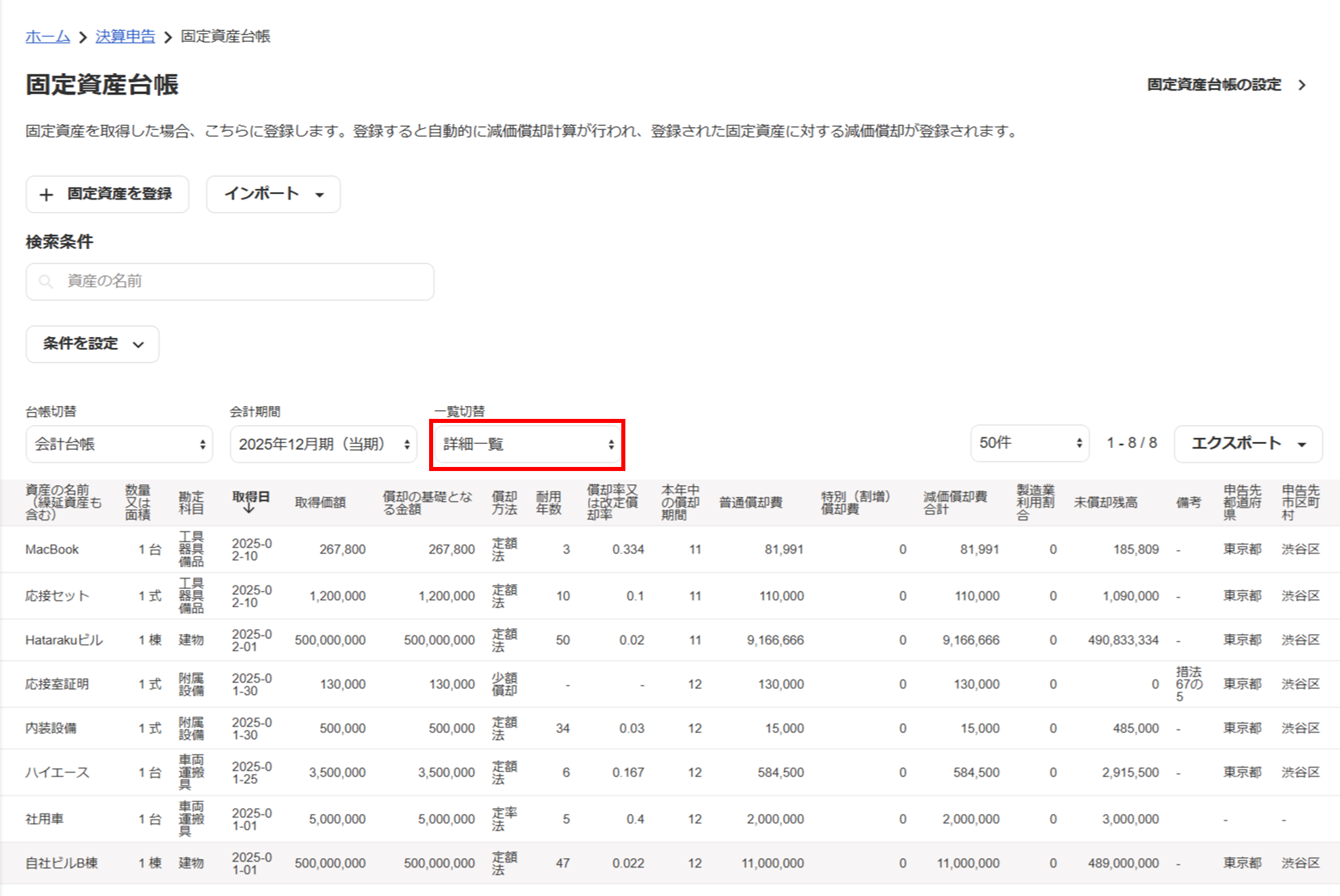This screenshot has width=1340, height=896.
Task: Open the 社用車 asset row
Action: coord(45,819)
